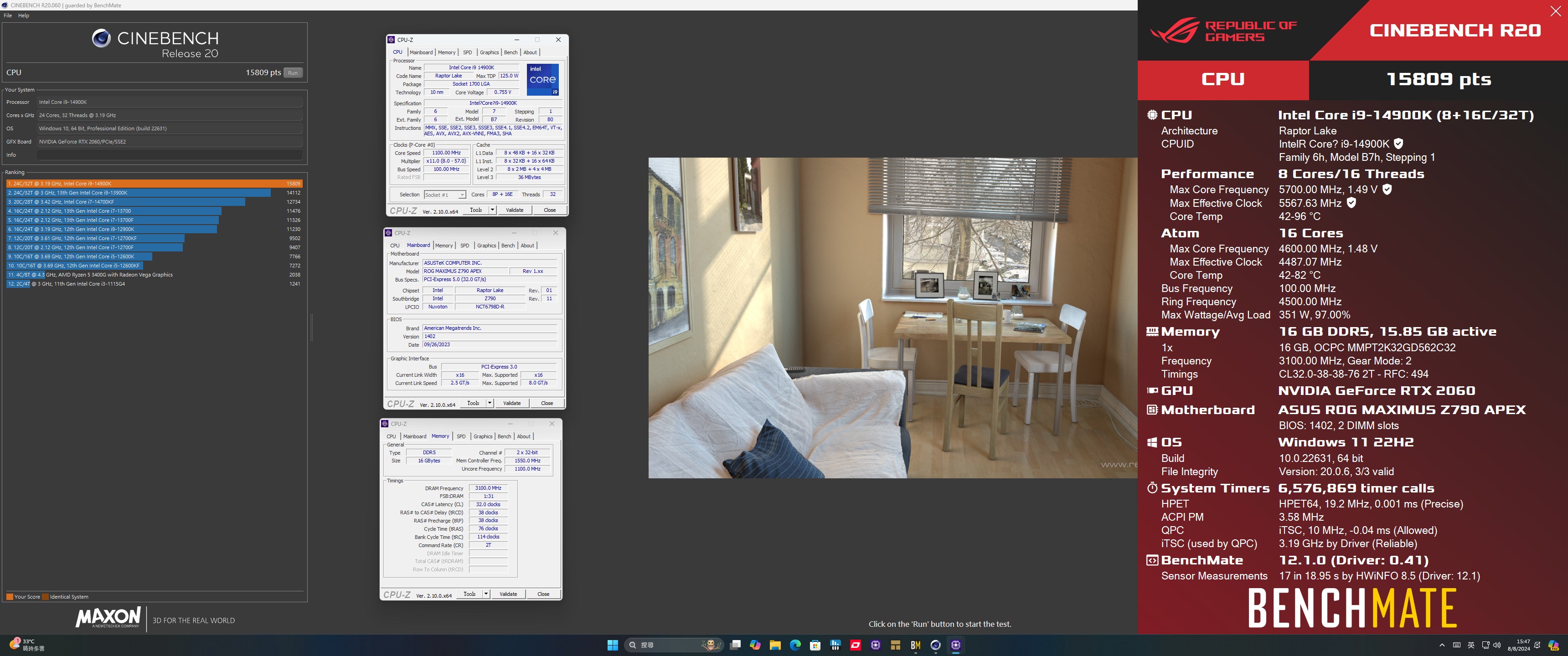The image size is (1568, 656).
Task: Click the Motherboard section icon in BenchMate panel
Action: [1152, 410]
